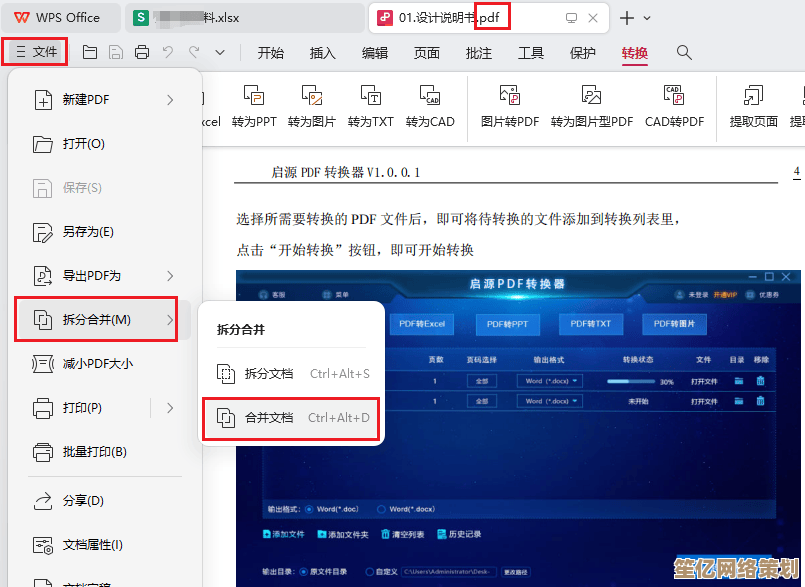
Task: Click the folder icon in 未开始 row
Action: point(739,401)
